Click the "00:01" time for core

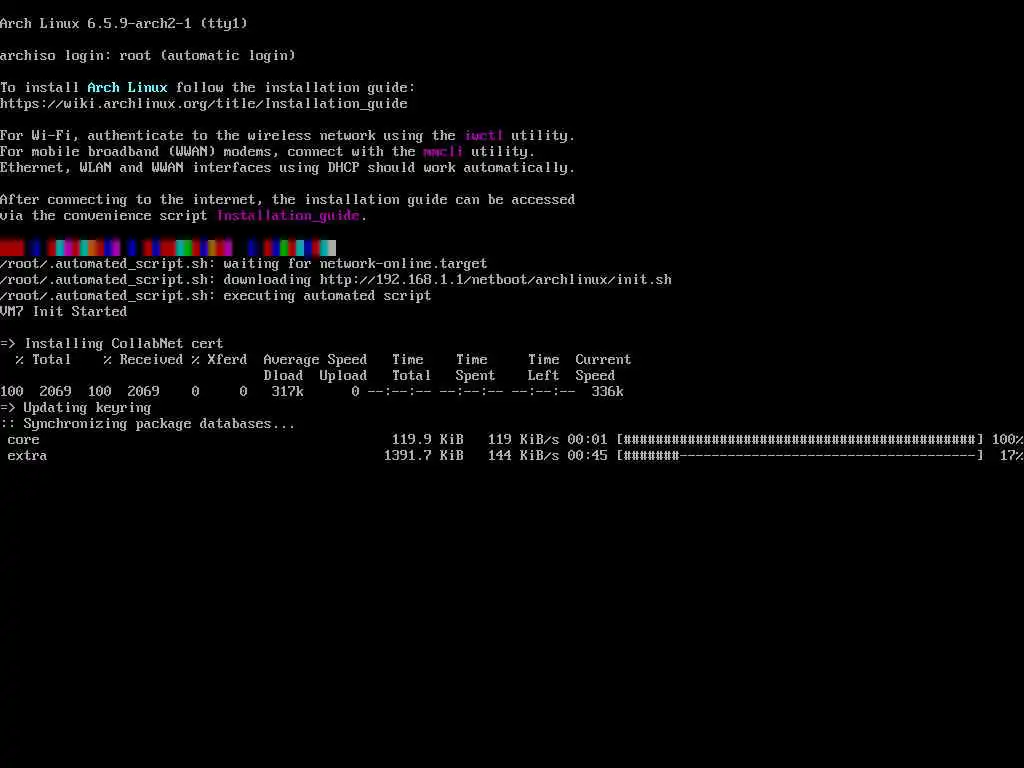point(587,440)
